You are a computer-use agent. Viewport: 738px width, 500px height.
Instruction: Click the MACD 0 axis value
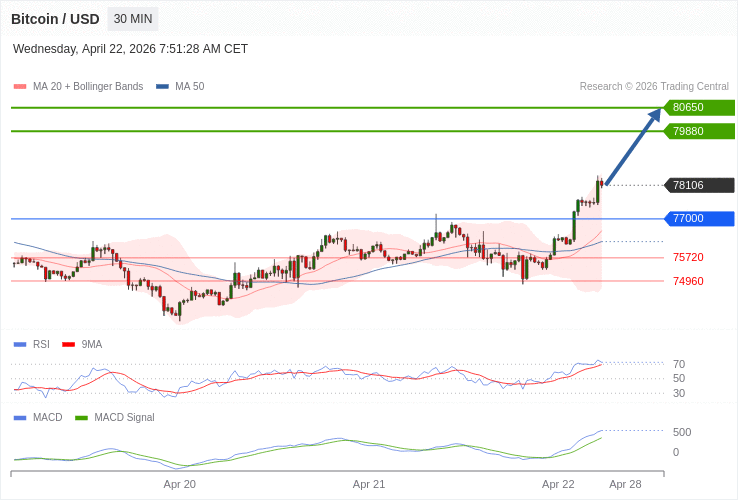(x=676, y=452)
